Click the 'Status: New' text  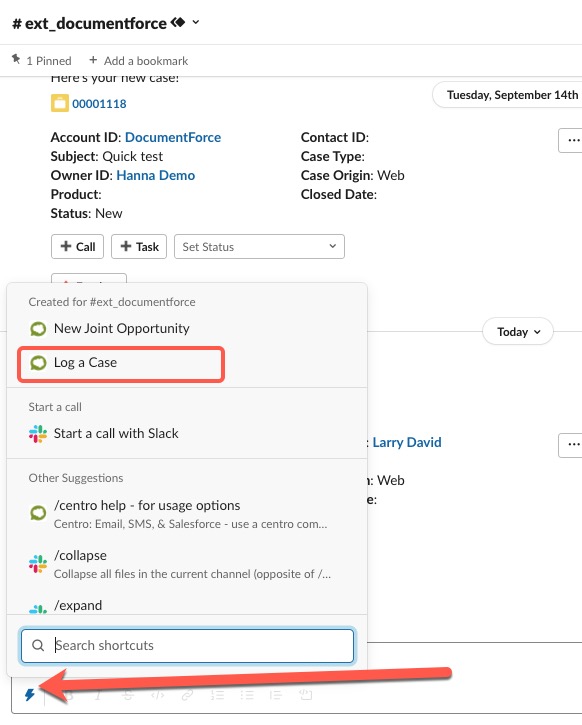point(86,213)
